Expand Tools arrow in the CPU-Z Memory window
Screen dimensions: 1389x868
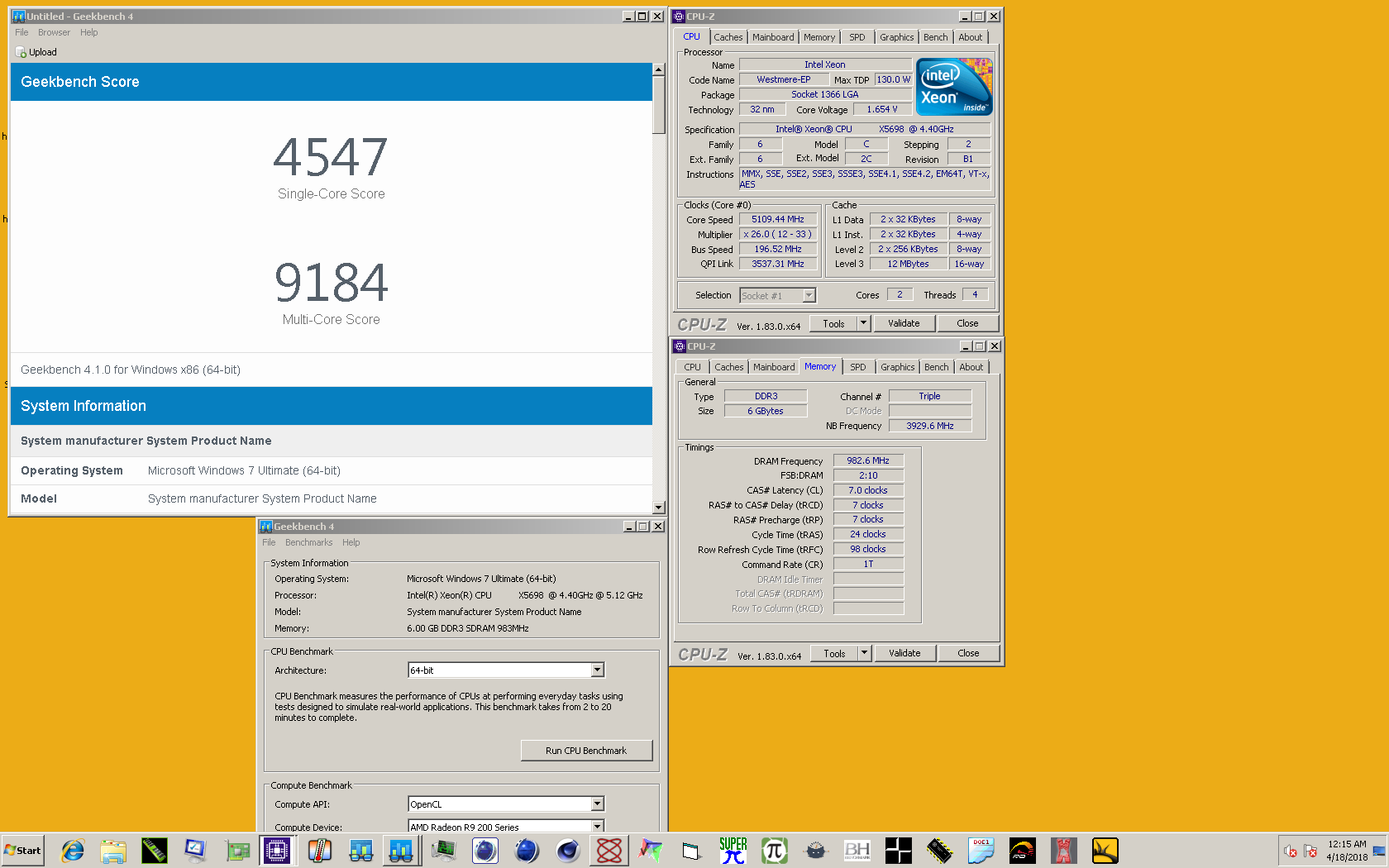pos(865,653)
